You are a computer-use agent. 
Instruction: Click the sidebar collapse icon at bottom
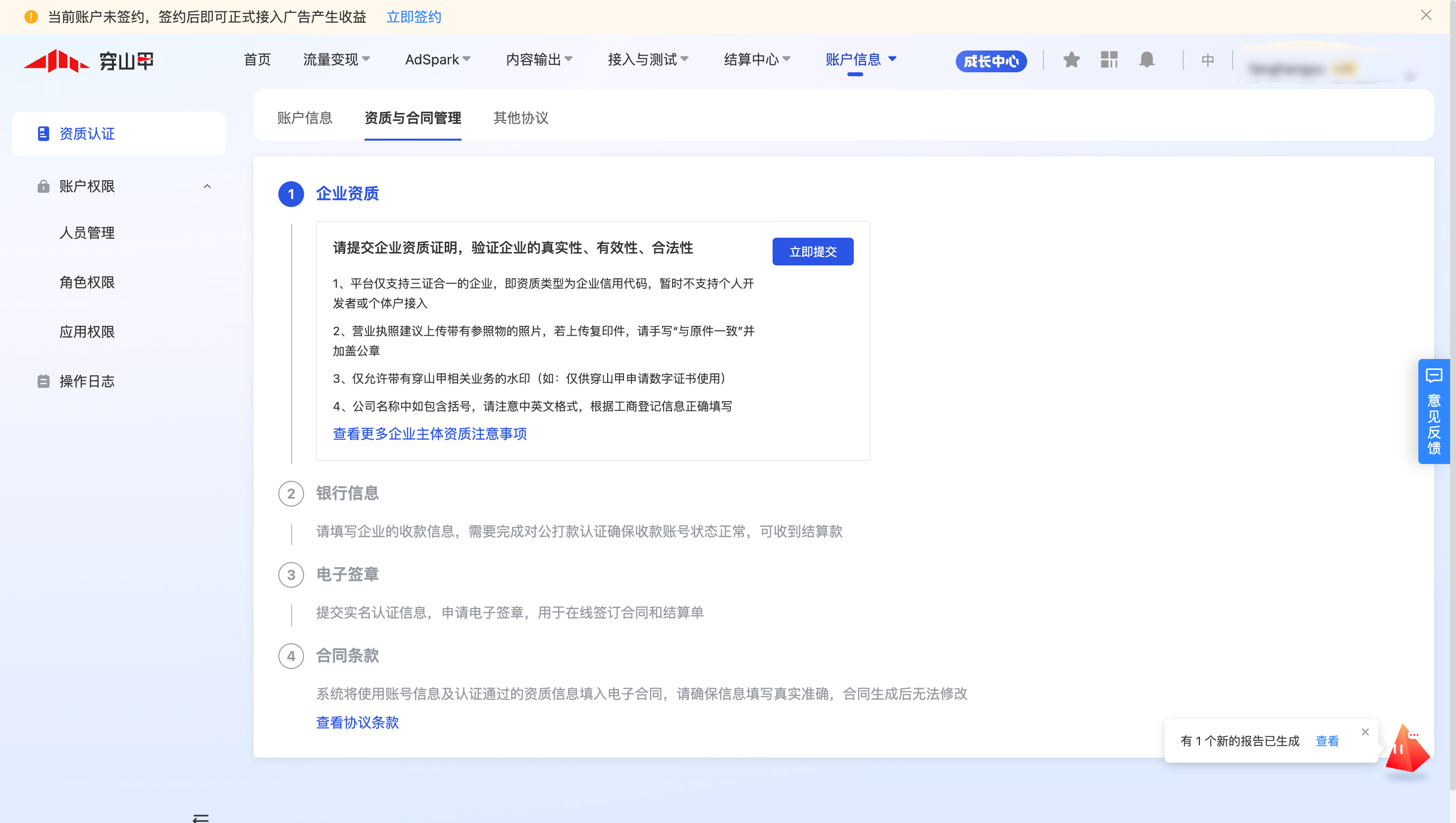click(x=201, y=817)
